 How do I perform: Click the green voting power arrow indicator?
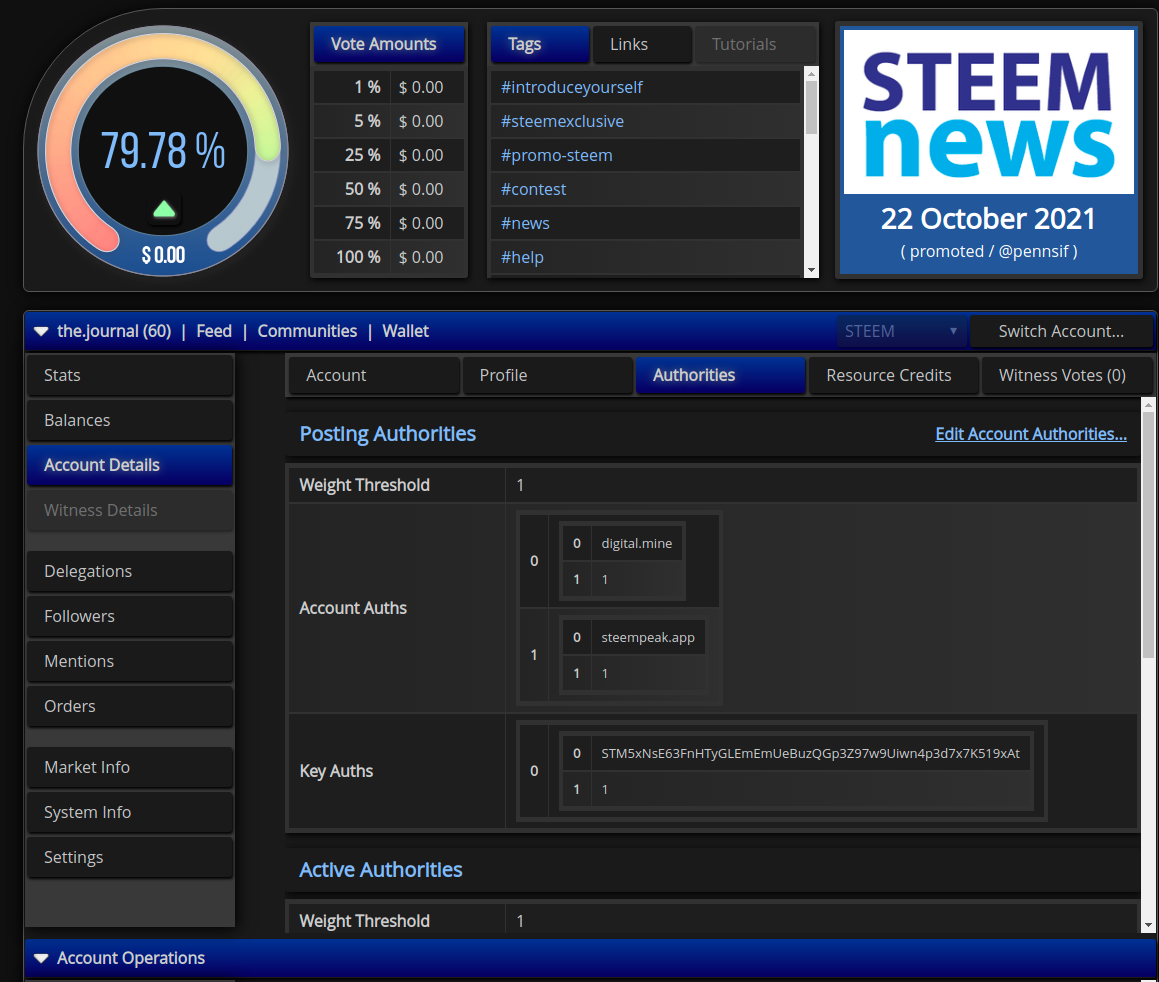(164, 209)
